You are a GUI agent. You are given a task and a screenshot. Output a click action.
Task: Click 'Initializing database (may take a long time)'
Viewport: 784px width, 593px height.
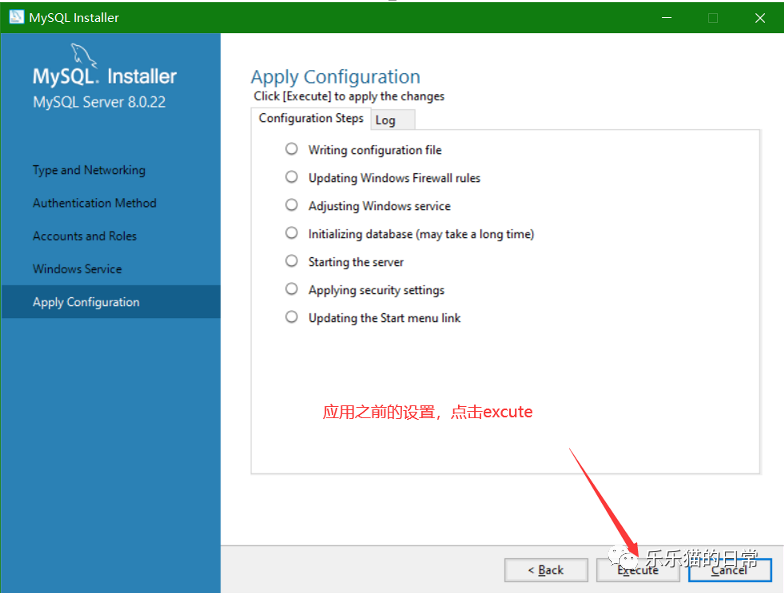[421, 234]
